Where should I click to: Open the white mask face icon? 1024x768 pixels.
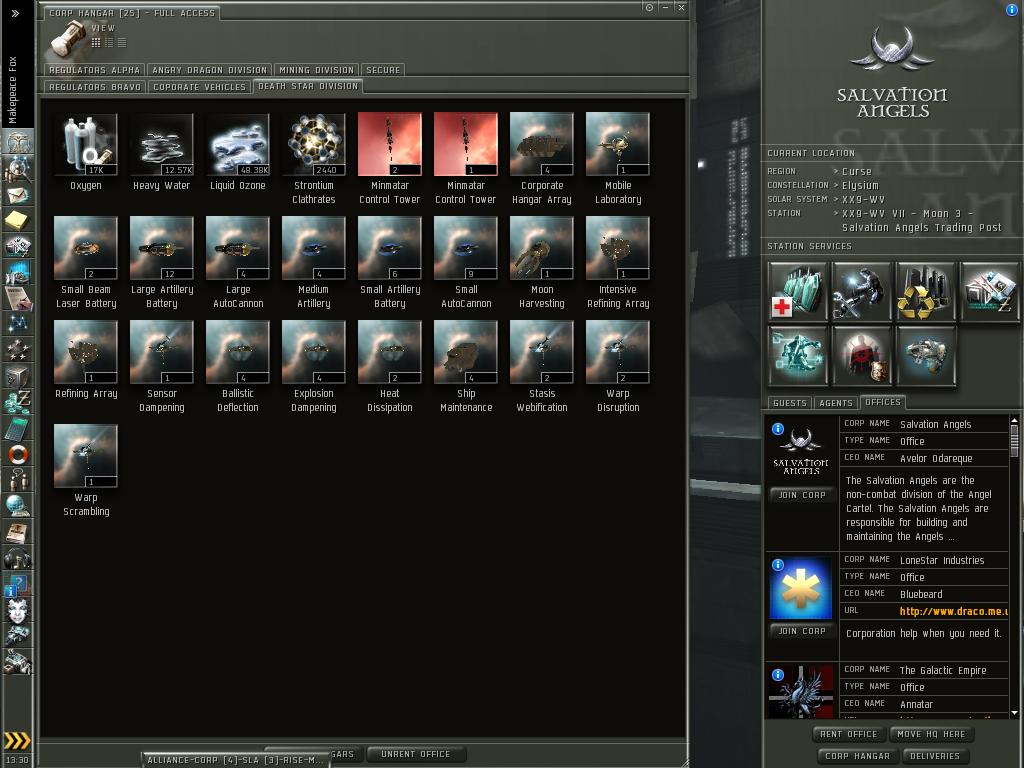[18, 611]
